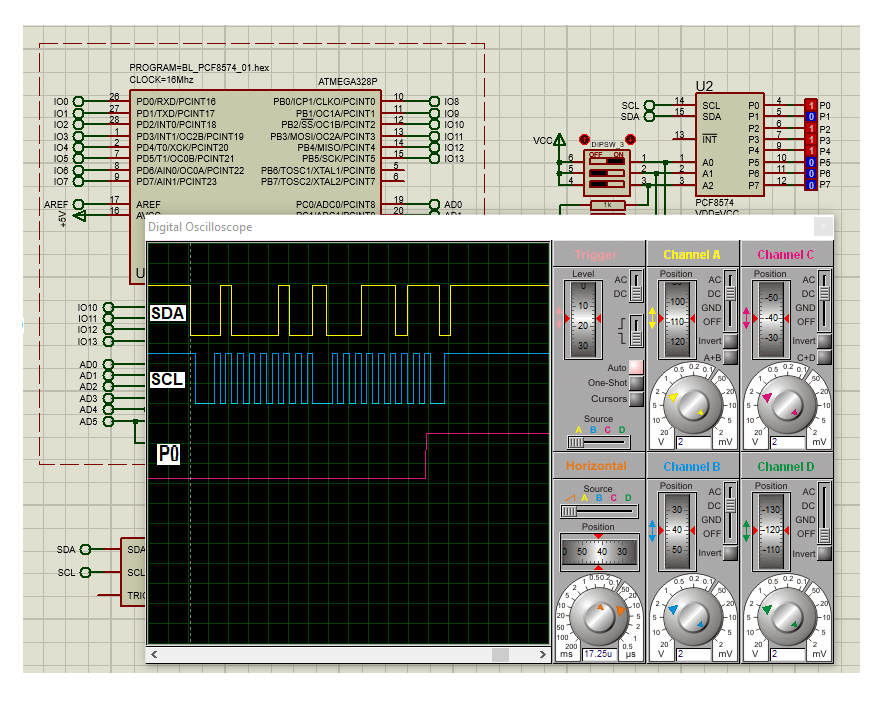Screen dimensions: 880x726
Task: Click the Channel D Position dial
Action: pyautogui.click(x=771, y=530)
